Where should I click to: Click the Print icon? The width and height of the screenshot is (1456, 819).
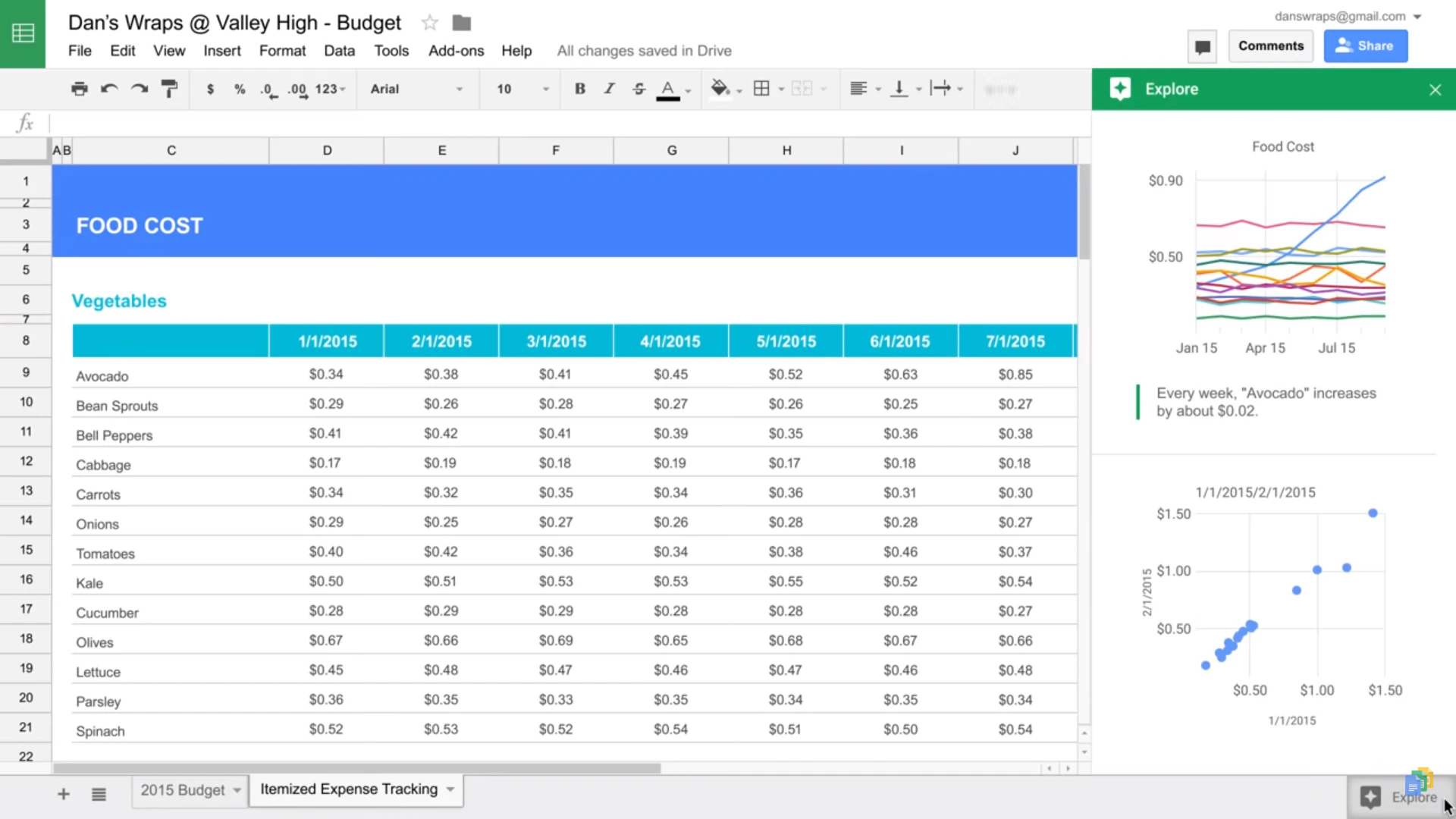tap(79, 89)
